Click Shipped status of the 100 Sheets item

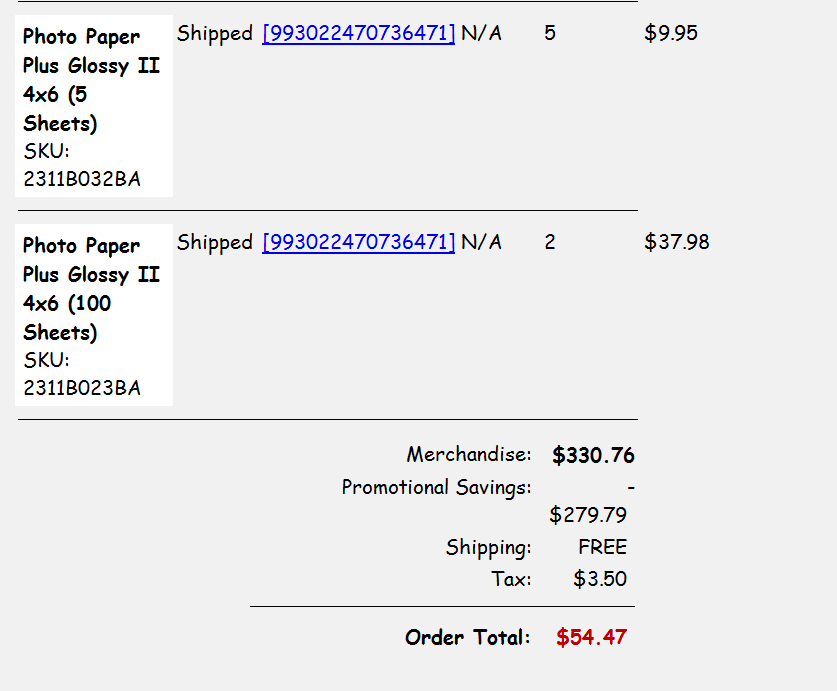215,243
